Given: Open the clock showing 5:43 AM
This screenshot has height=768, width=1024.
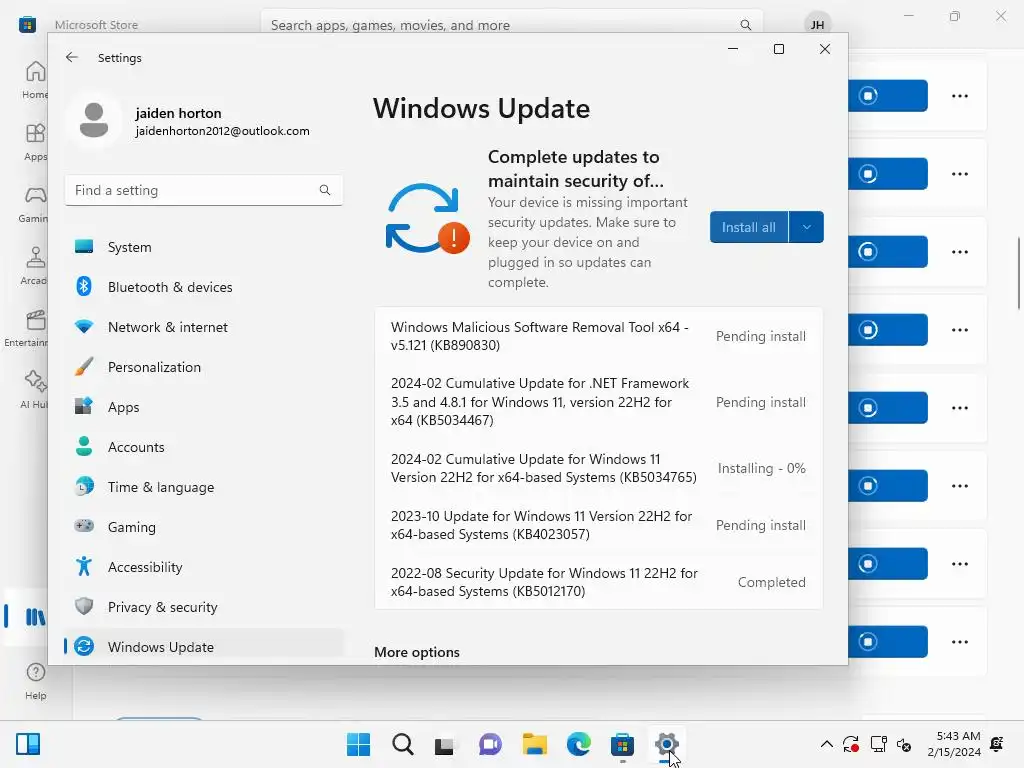Looking at the screenshot, I should [954, 744].
